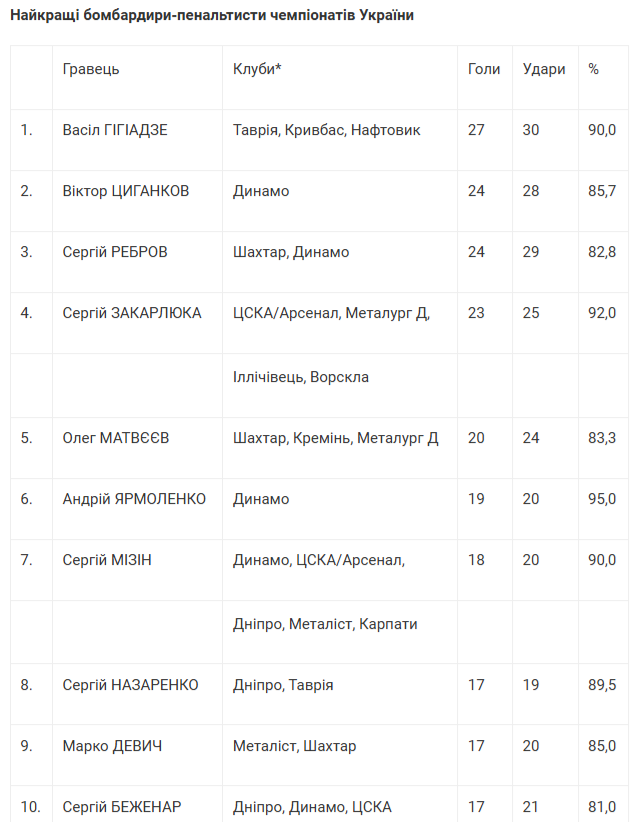Click the Удари column header
This screenshot has height=822, width=637.
tap(544, 69)
